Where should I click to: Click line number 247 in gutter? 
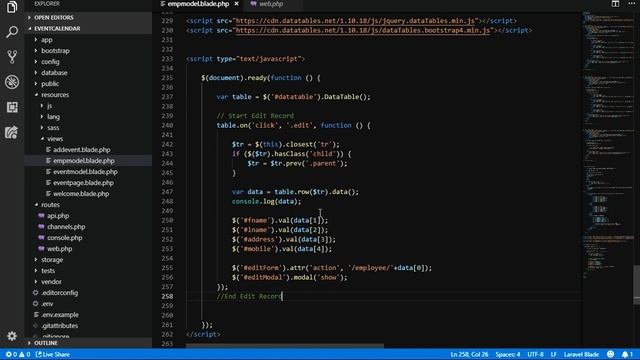[x=167, y=192]
